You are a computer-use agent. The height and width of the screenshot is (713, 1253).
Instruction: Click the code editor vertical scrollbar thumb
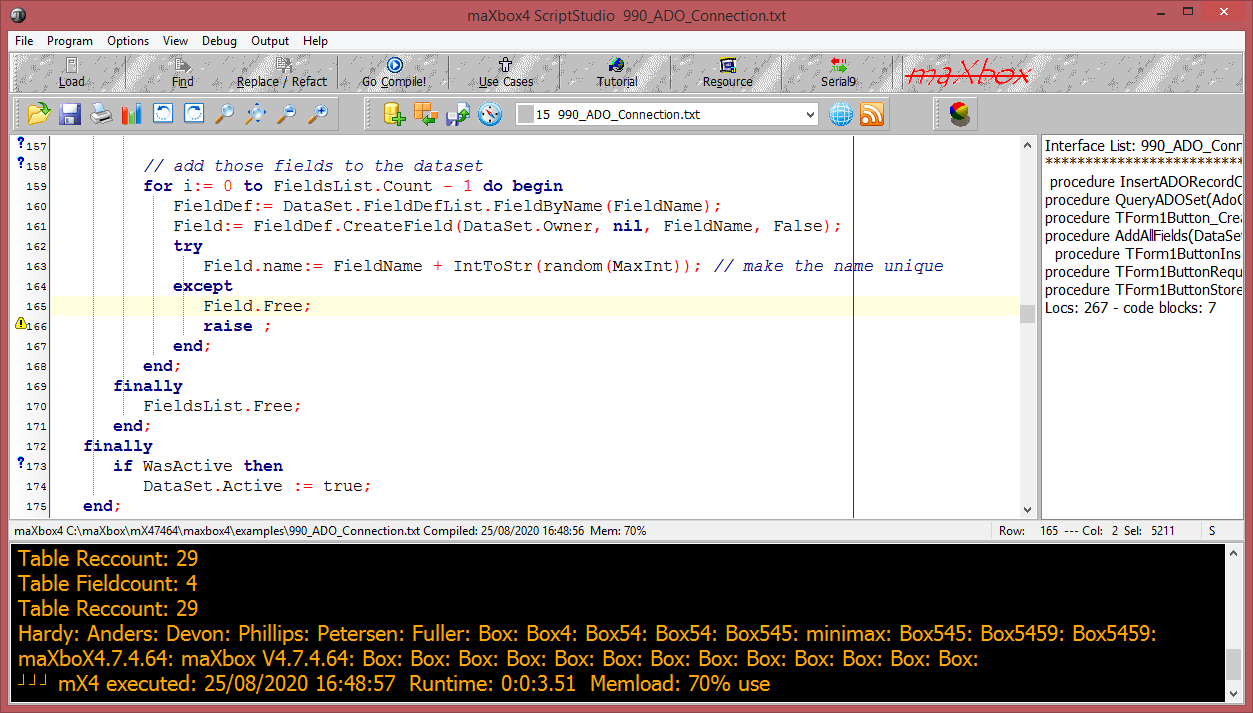1027,314
